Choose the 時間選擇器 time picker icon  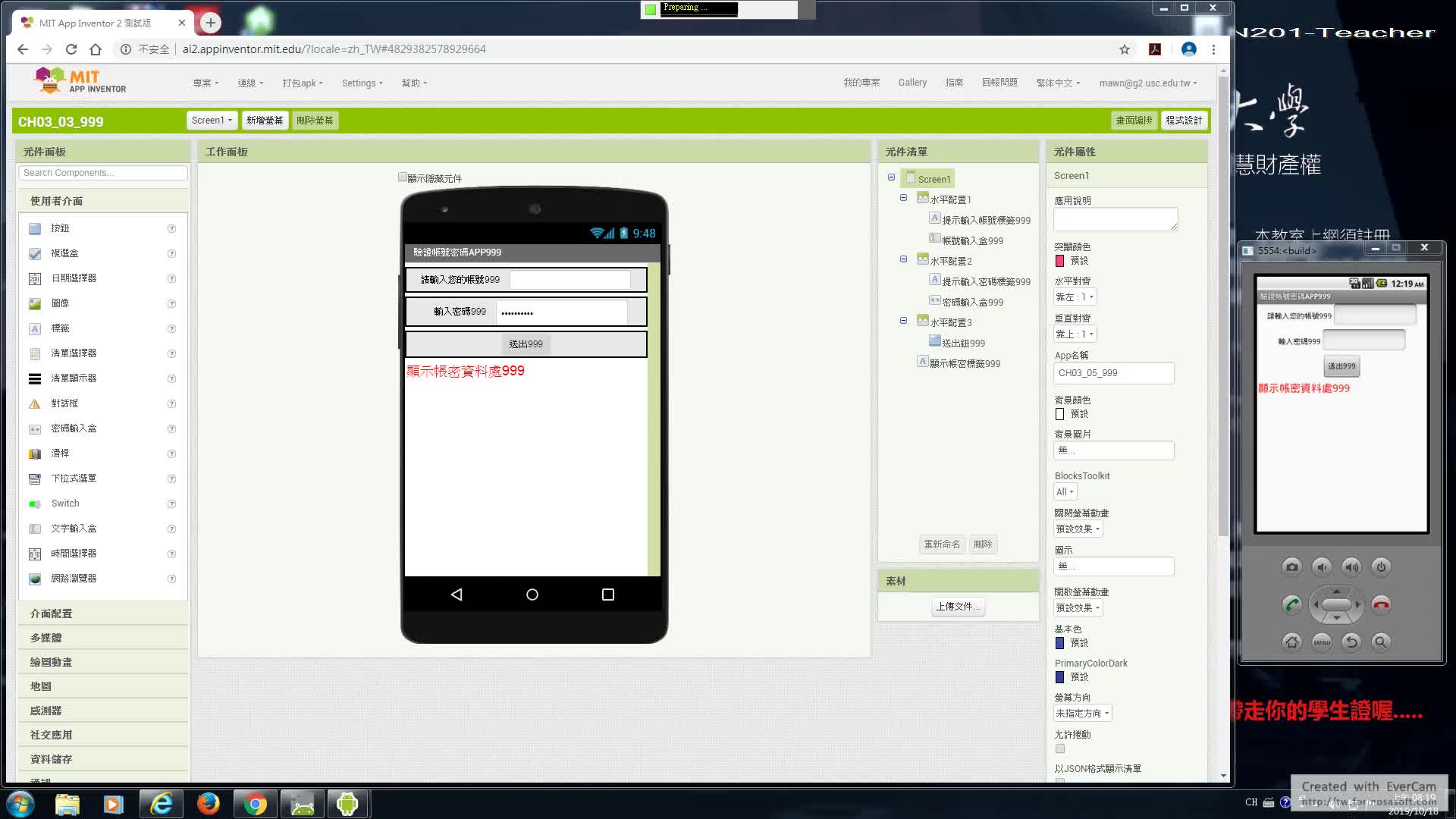tap(35, 554)
